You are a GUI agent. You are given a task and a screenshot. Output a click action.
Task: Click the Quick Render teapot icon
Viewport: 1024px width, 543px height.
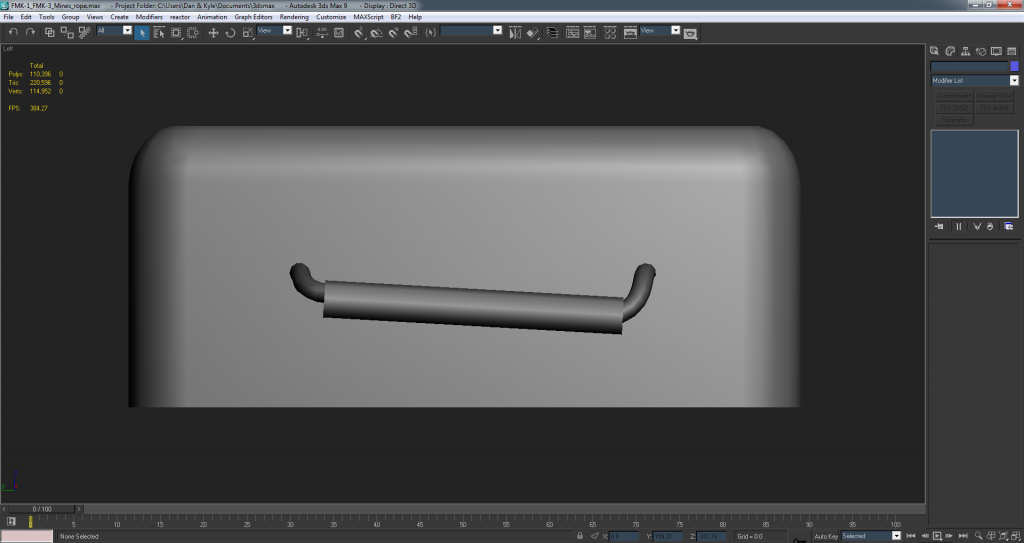point(691,33)
